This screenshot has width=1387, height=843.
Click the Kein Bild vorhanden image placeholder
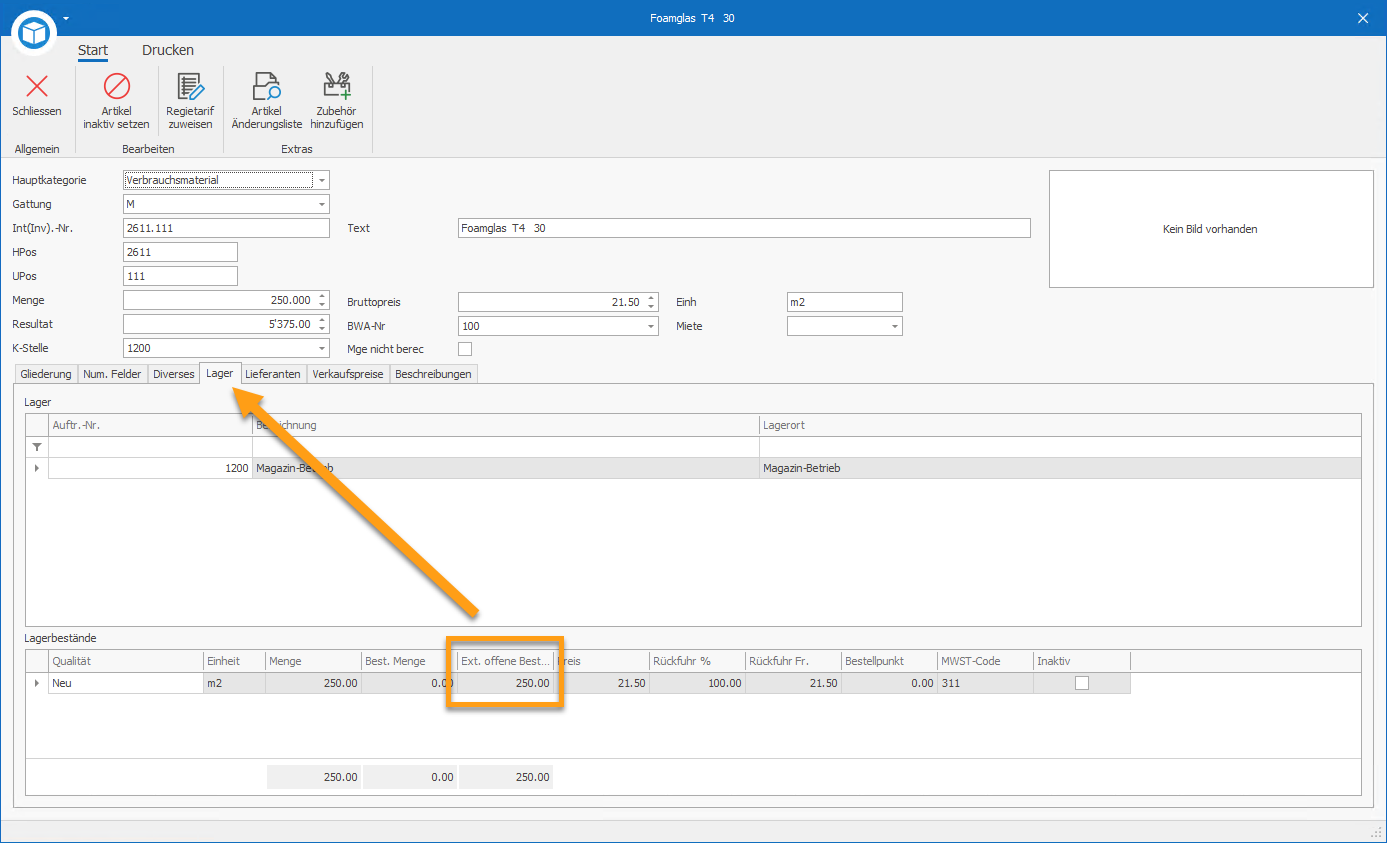(1211, 229)
